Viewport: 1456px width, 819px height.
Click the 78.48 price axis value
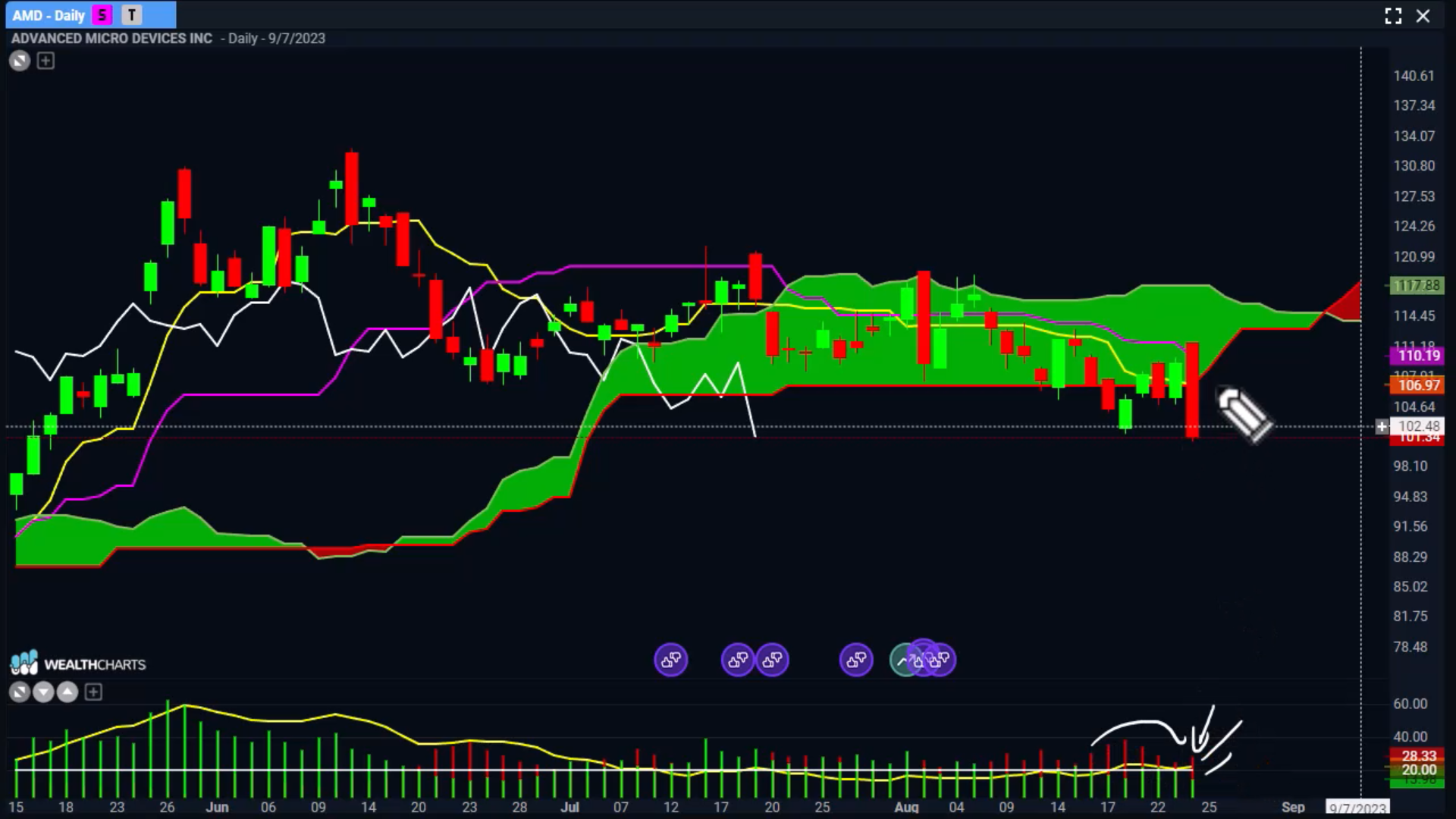pos(1410,647)
